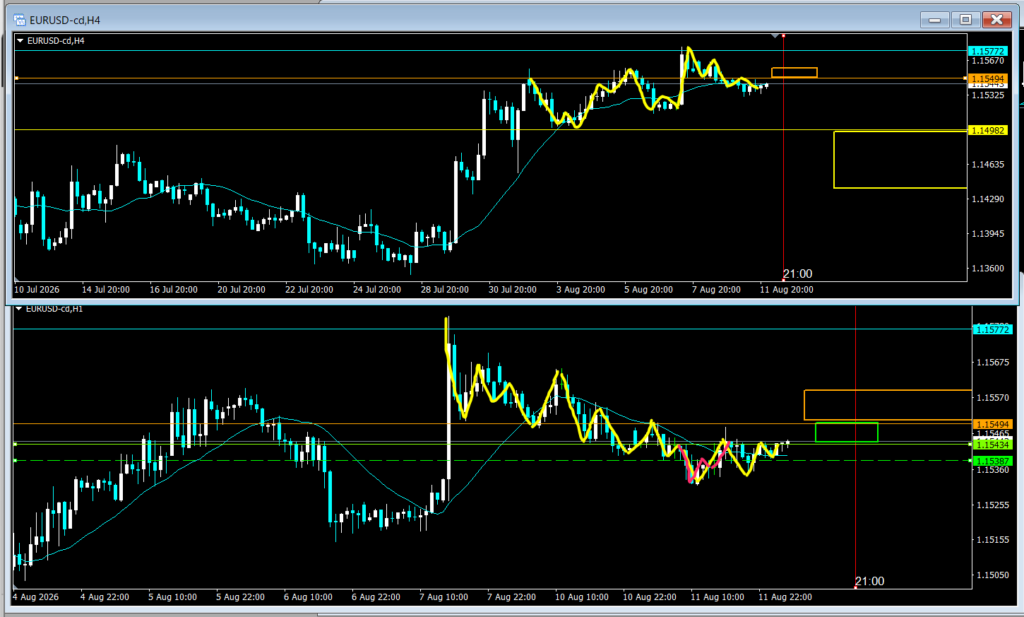1024x617 pixels.
Task: Click the 10 Aug 10:00 time label
Action: 581,597
